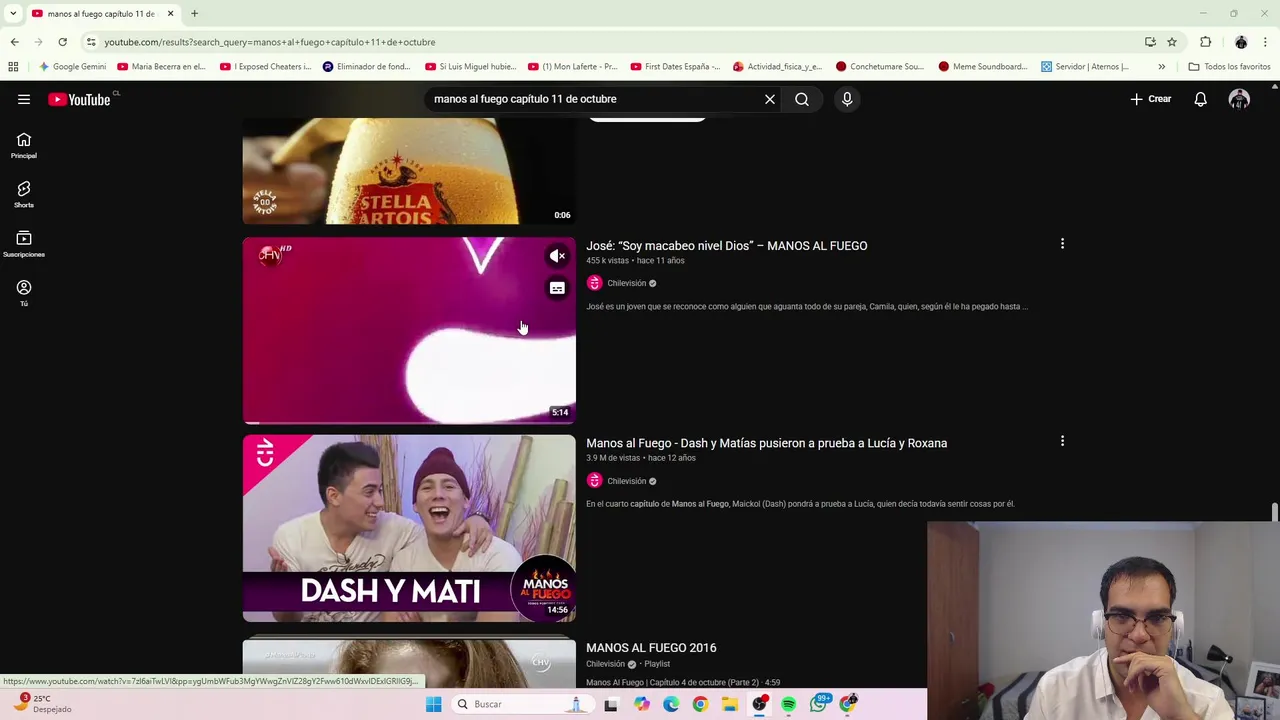Screen dimensions: 1280x720
Task: Open the Chilevisión channel under the Dash y Matías video
Action: click(x=627, y=481)
